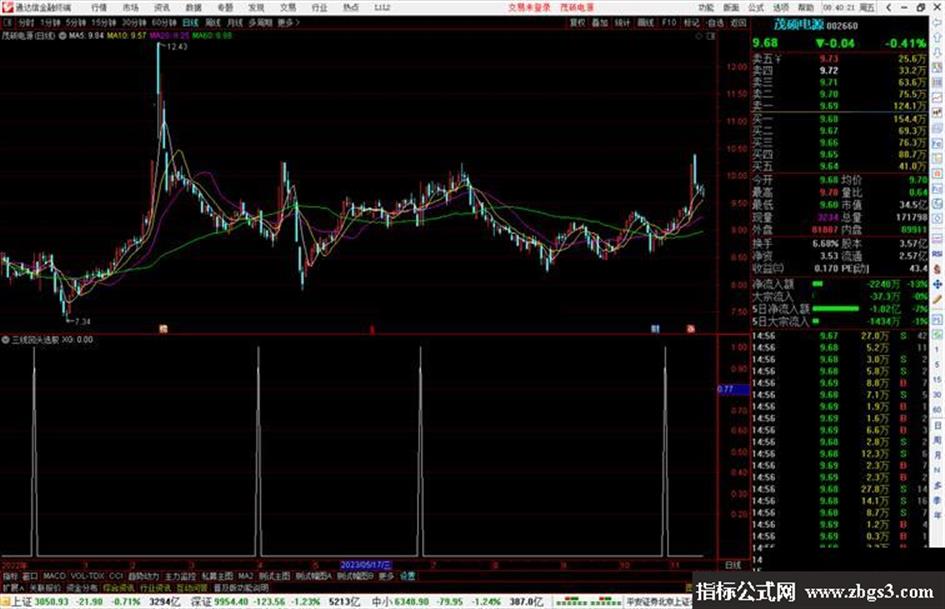Click the 返回 button
Viewport: 945px width, 609px height.
[x=738, y=22]
